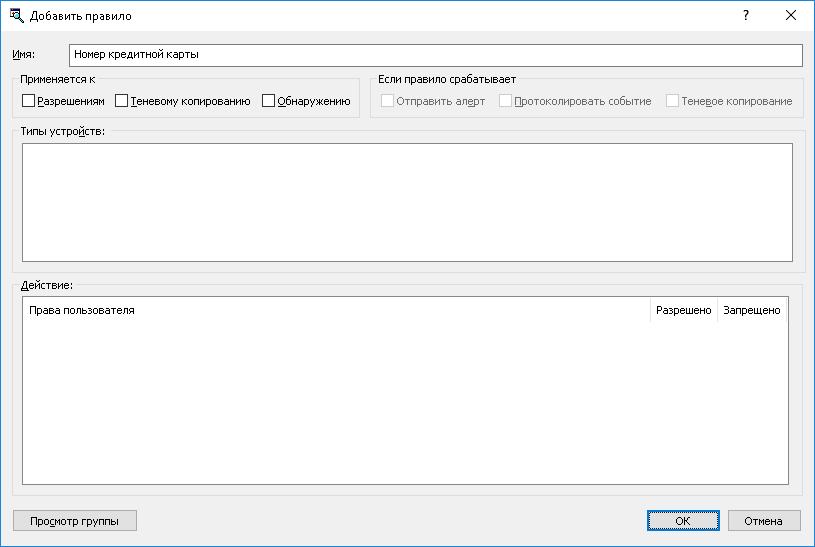This screenshot has width=815, height=547.
Task: Check the Обнаружению option
Action: (268, 101)
